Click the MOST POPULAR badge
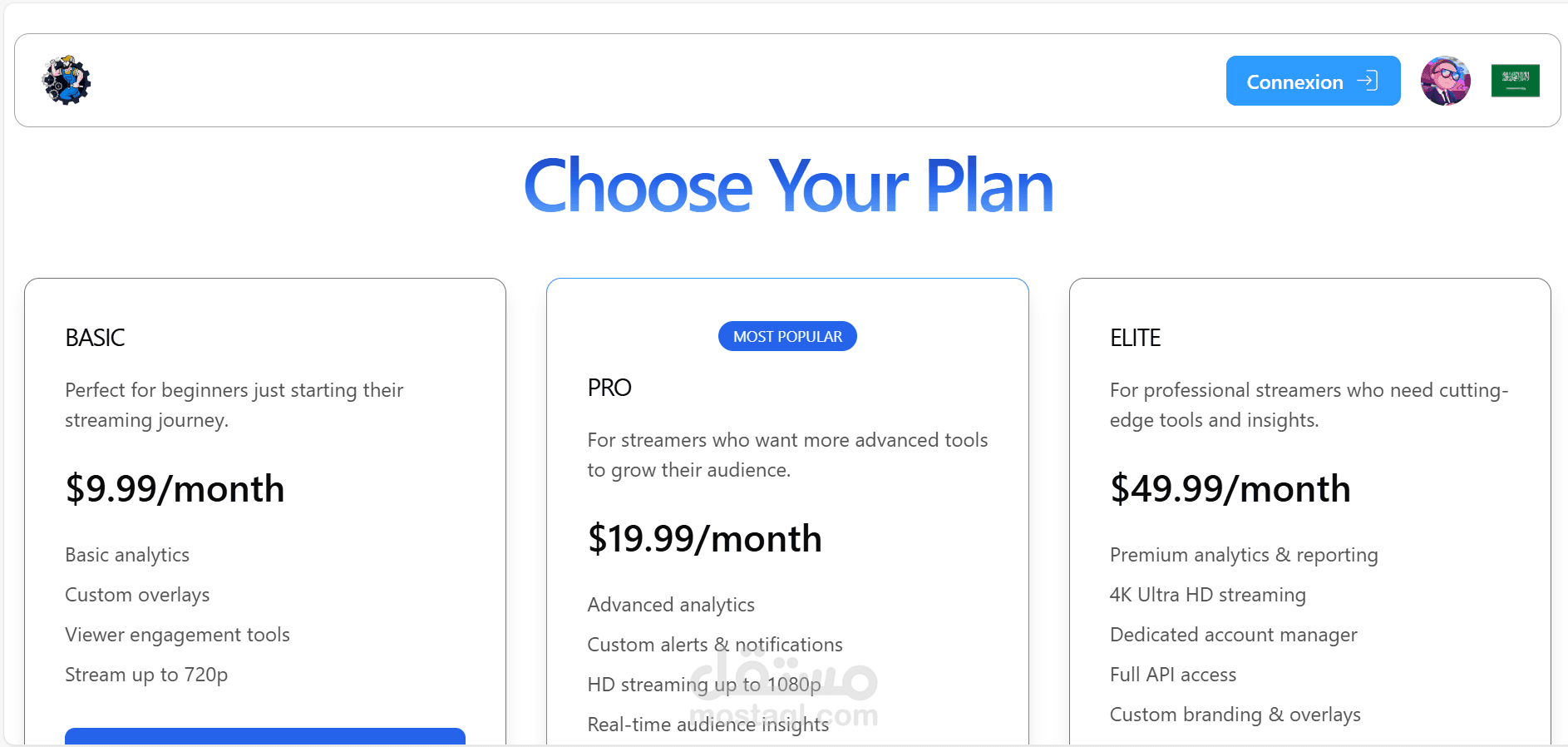The height and width of the screenshot is (747, 1568). [787, 336]
